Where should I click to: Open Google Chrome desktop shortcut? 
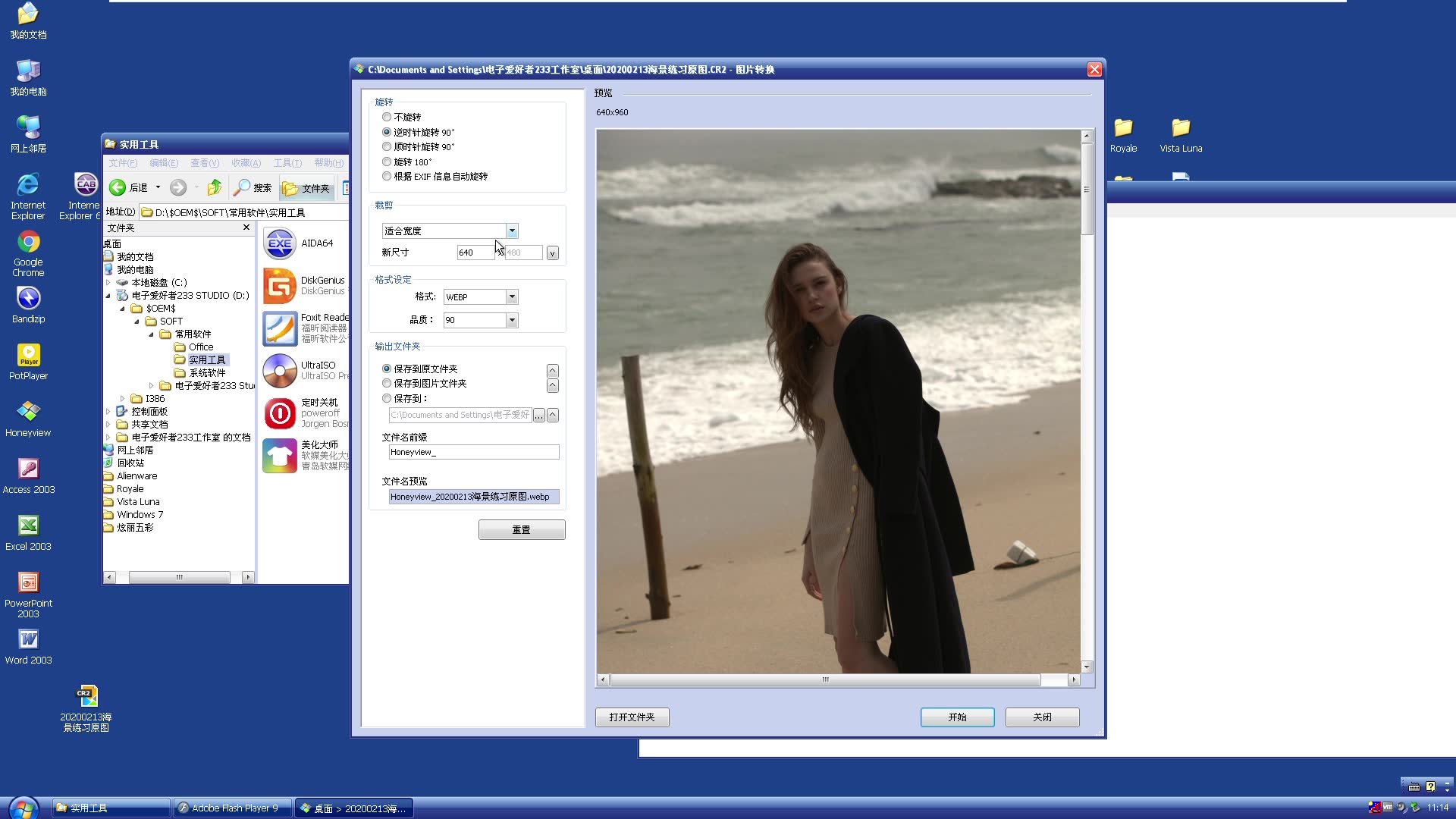[x=28, y=242]
